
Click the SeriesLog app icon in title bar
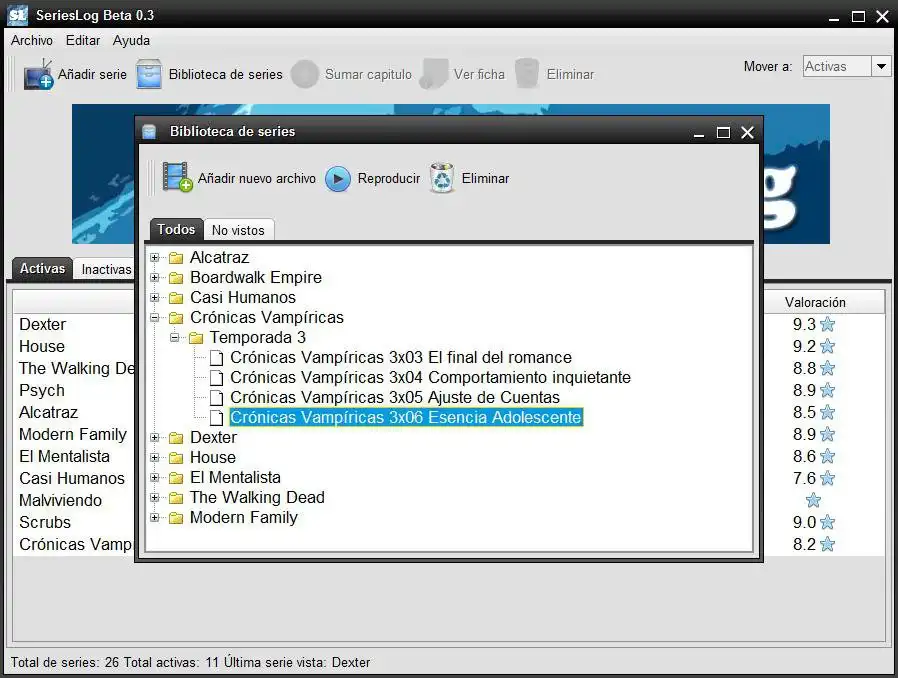(18, 15)
